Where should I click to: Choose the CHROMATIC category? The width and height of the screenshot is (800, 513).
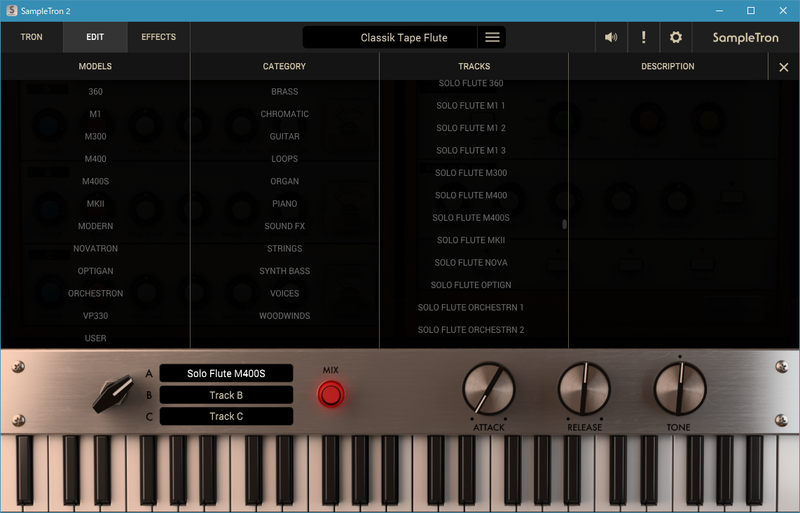pos(285,114)
